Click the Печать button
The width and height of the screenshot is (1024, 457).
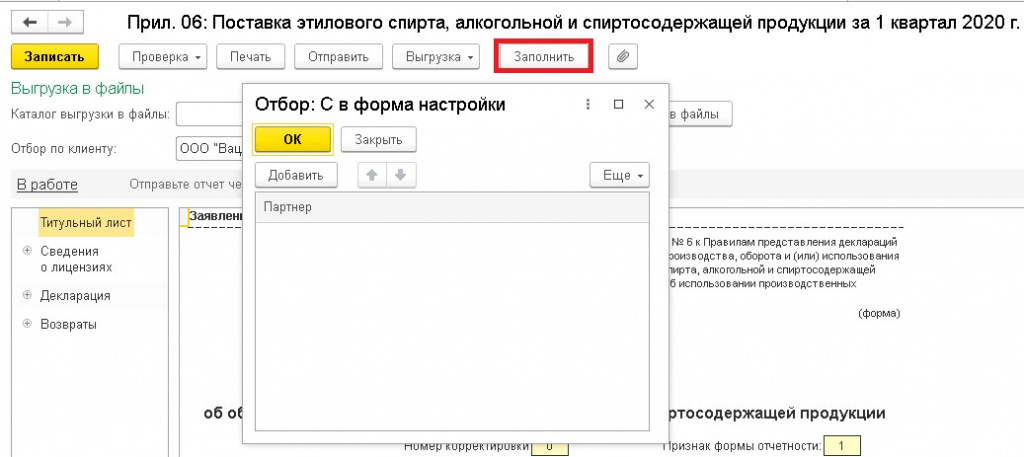coord(250,57)
